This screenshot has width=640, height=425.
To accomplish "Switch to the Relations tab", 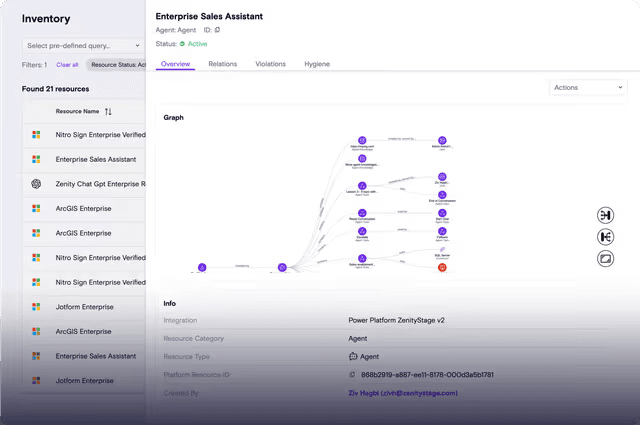I will click(222, 64).
